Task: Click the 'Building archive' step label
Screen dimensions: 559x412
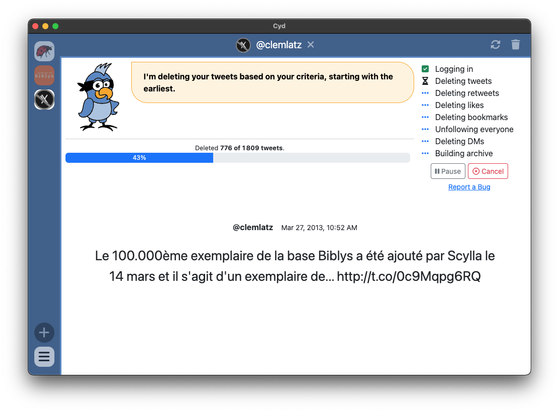Action: (x=464, y=154)
